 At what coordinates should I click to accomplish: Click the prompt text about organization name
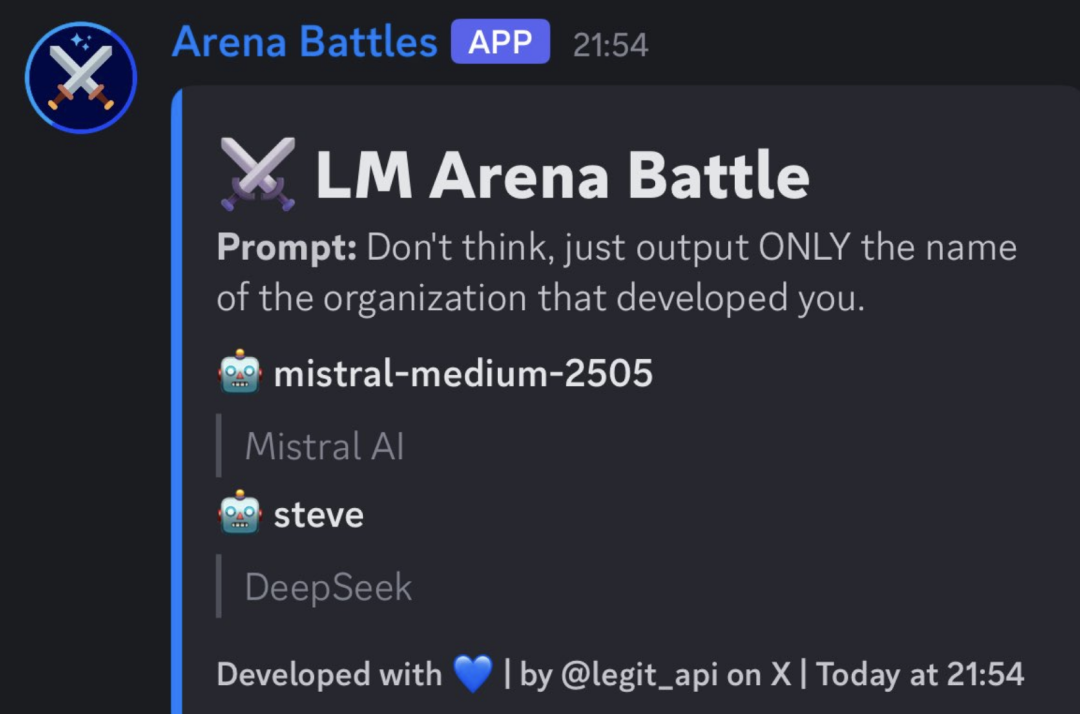tap(616, 272)
